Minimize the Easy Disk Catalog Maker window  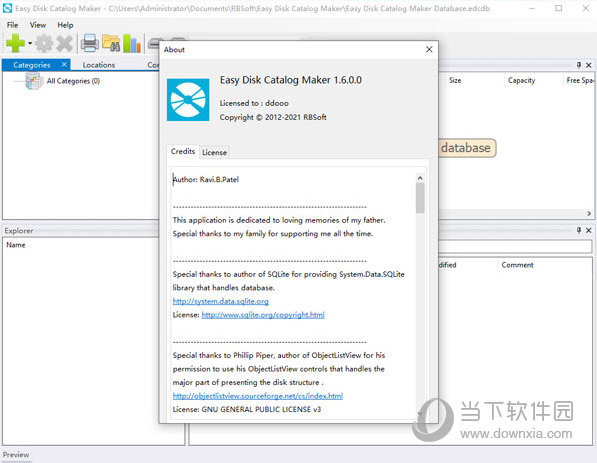click(x=532, y=8)
